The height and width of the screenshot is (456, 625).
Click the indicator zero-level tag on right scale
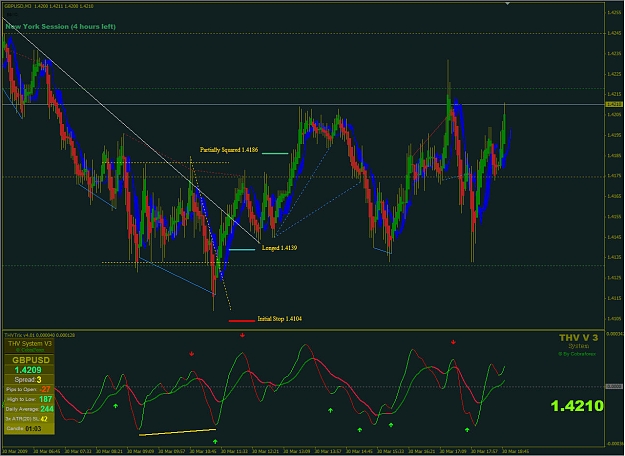613,386
